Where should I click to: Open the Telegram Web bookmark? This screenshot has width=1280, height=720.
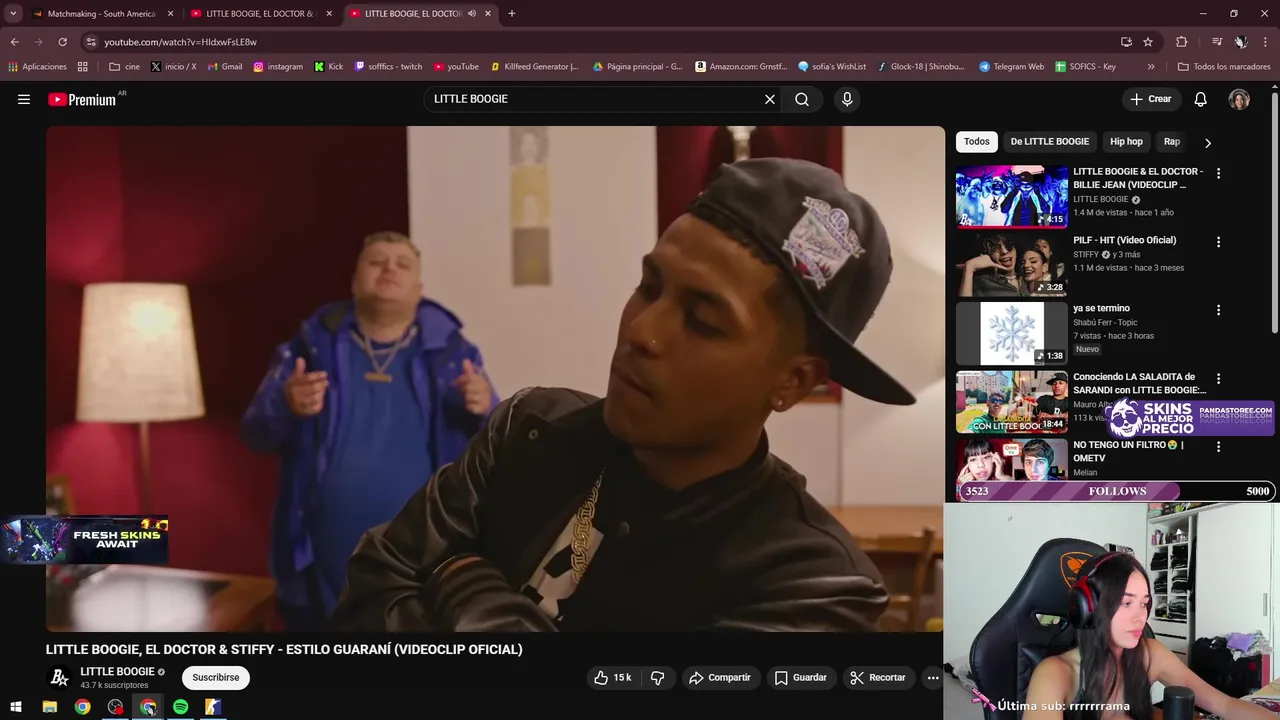[x=1011, y=67]
